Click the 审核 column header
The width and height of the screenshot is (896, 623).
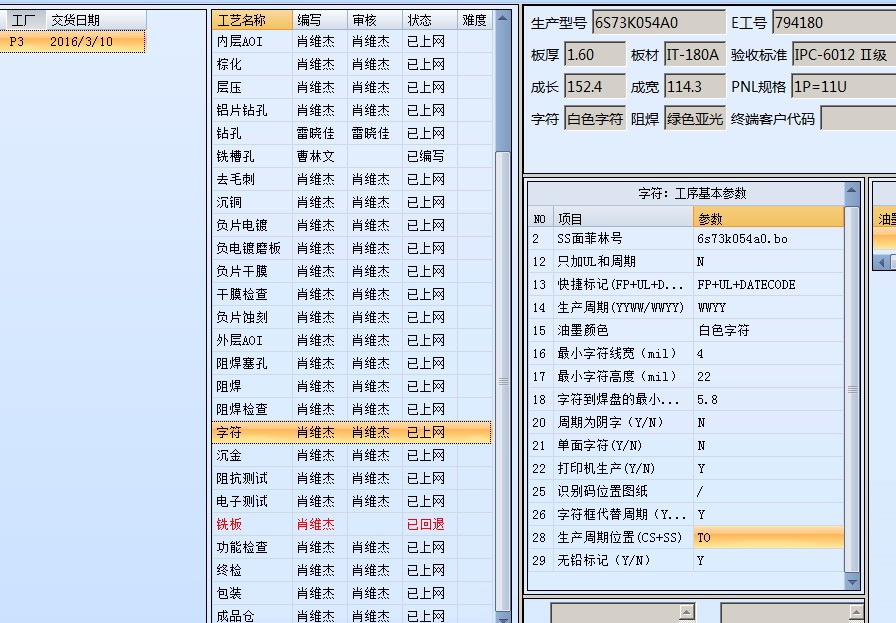pyautogui.click(x=374, y=20)
